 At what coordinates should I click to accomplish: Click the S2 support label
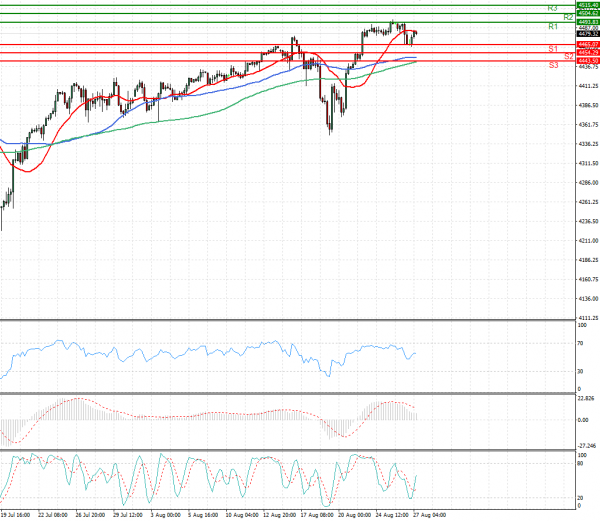click(569, 57)
